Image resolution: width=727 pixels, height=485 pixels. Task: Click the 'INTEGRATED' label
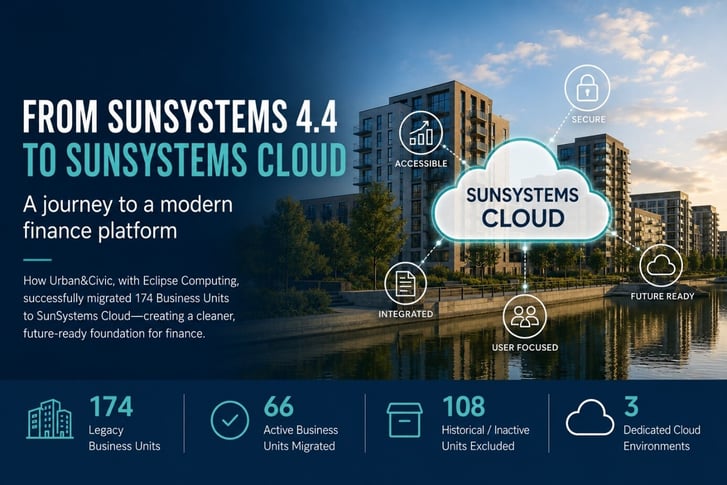point(406,314)
